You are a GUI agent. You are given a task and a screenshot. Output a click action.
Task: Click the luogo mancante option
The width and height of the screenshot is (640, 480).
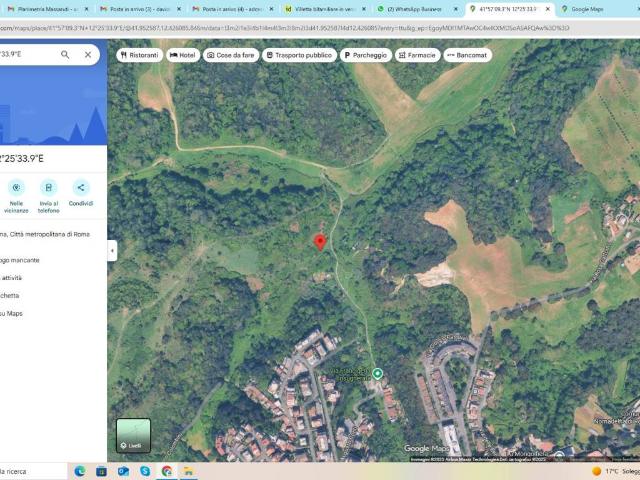[20, 260]
